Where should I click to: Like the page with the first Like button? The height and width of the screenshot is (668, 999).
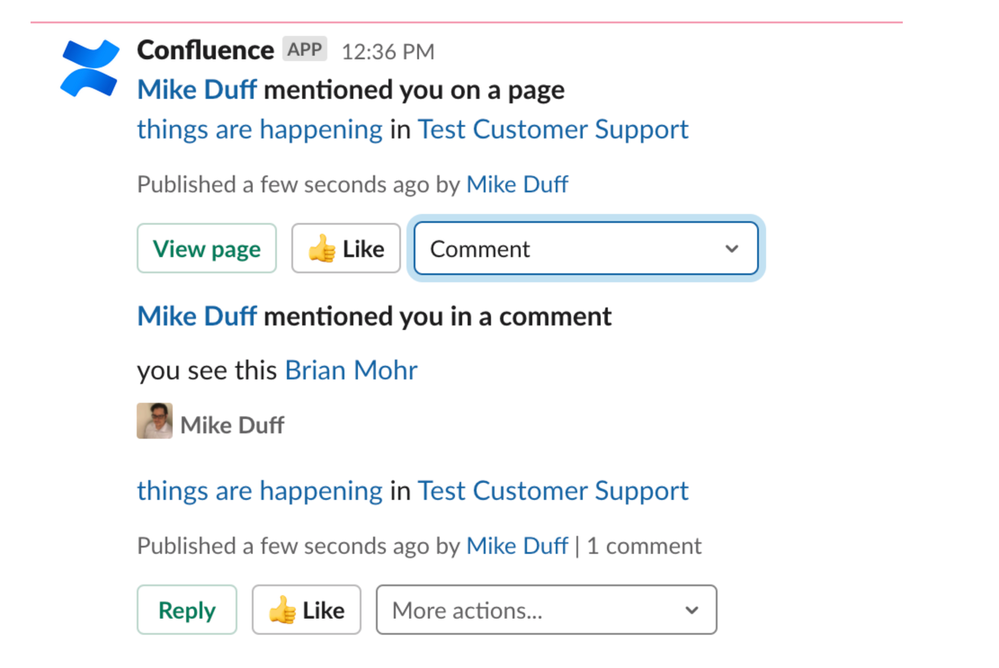click(346, 249)
